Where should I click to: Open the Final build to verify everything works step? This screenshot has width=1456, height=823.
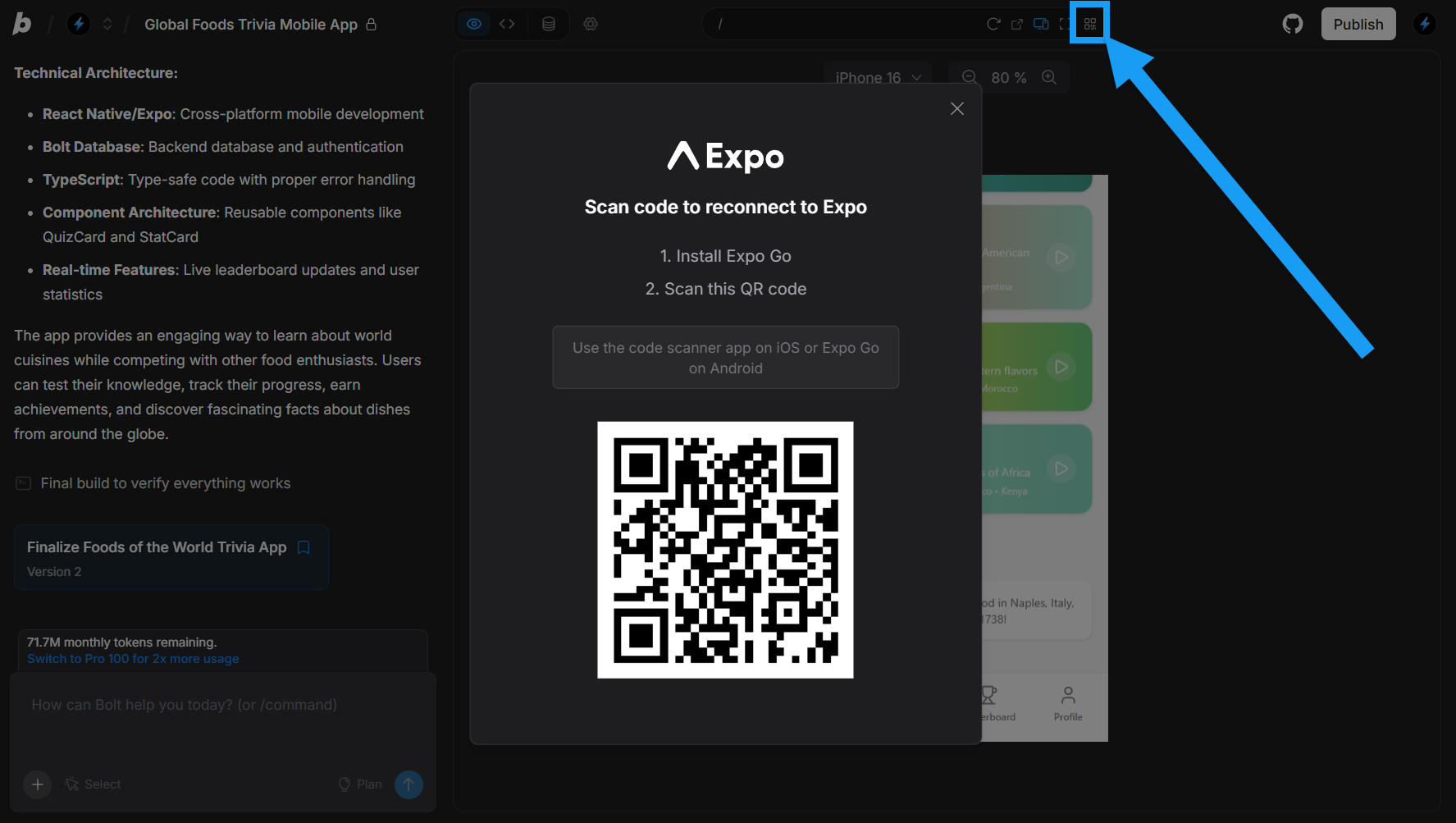[166, 483]
